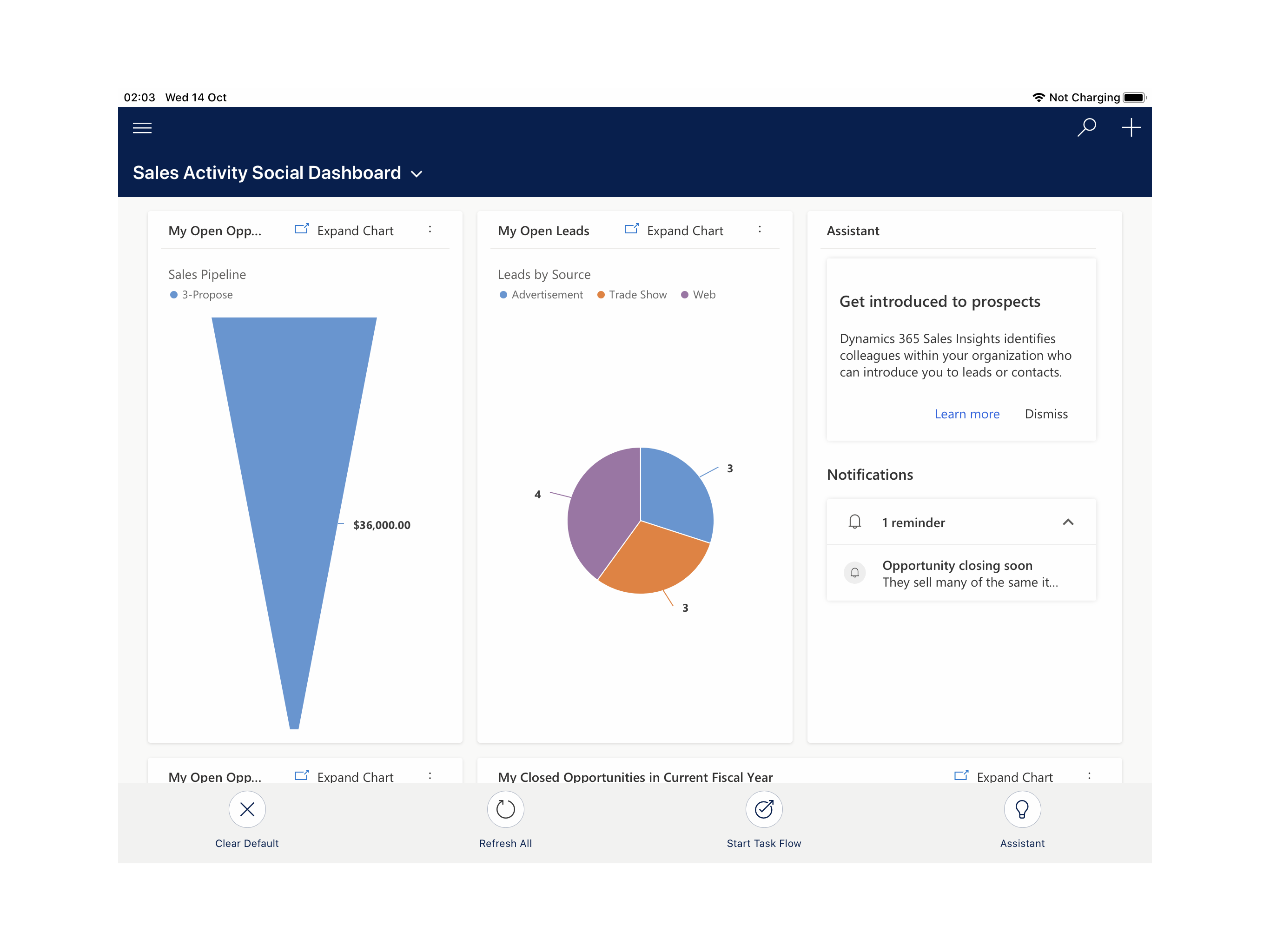
Task: Open the search magnifier icon
Action: (1086, 127)
